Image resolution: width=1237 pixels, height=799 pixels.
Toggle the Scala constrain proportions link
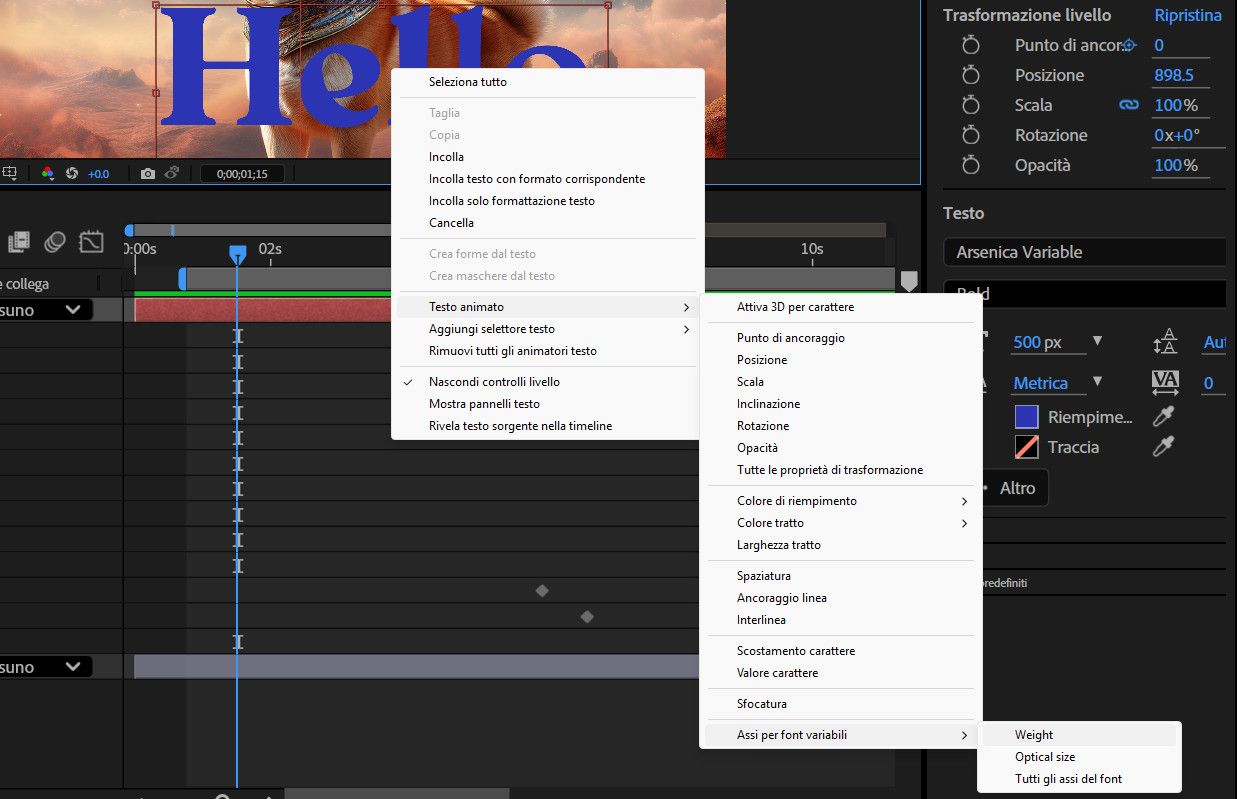(x=1129, y=105)
